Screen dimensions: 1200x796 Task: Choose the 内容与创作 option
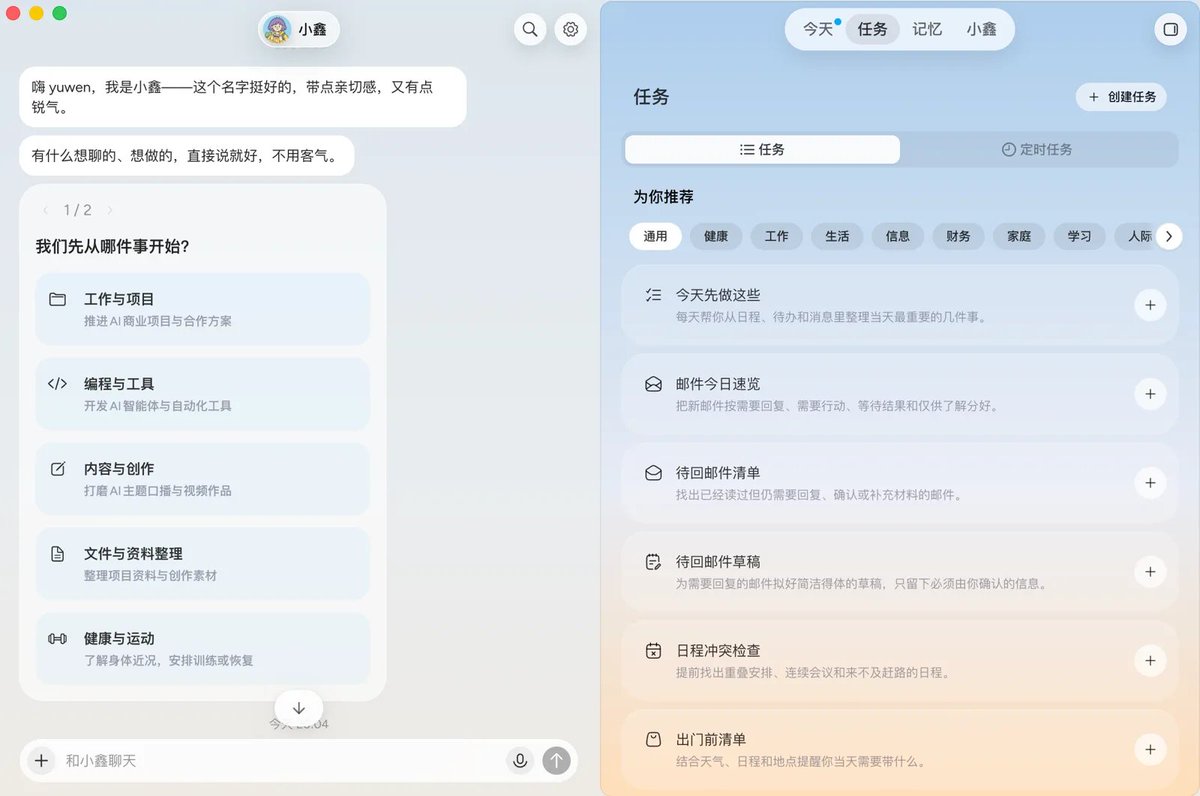[203, 479]
